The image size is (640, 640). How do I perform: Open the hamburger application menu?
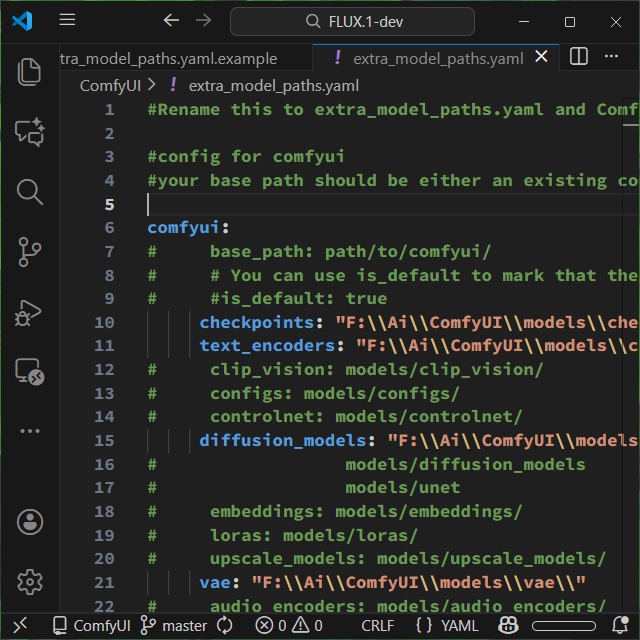pos(67,21)
